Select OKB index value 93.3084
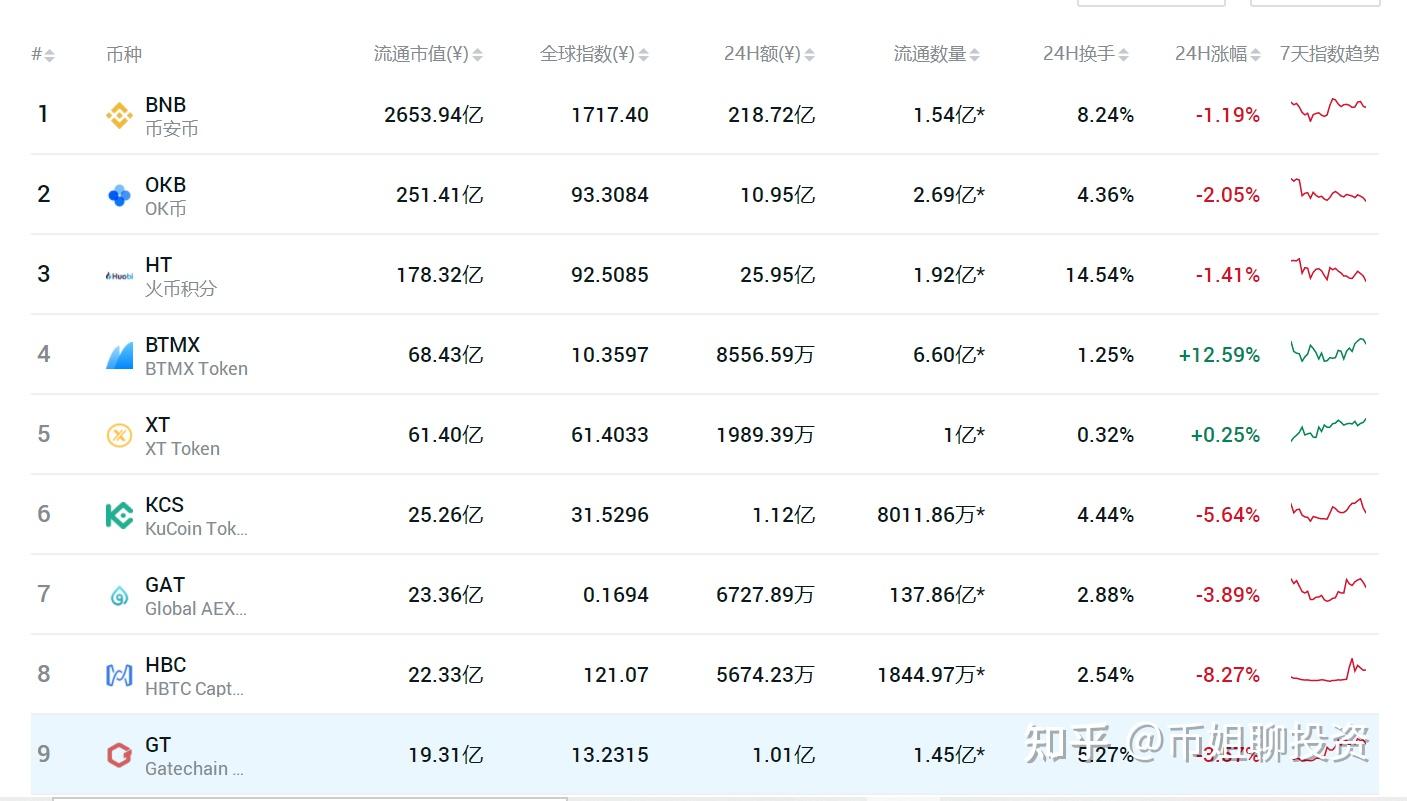This screenshot has width=1407, height=801. coord(610,195)
